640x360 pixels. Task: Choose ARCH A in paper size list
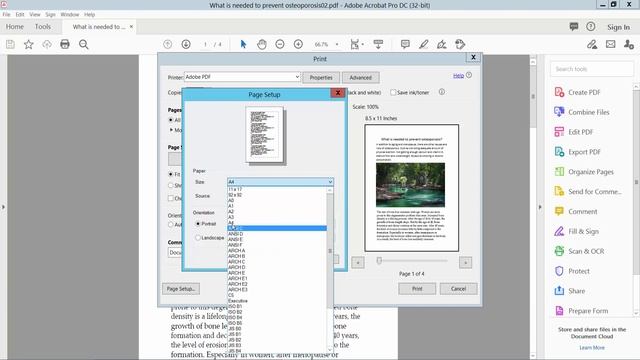coord(277,251)
